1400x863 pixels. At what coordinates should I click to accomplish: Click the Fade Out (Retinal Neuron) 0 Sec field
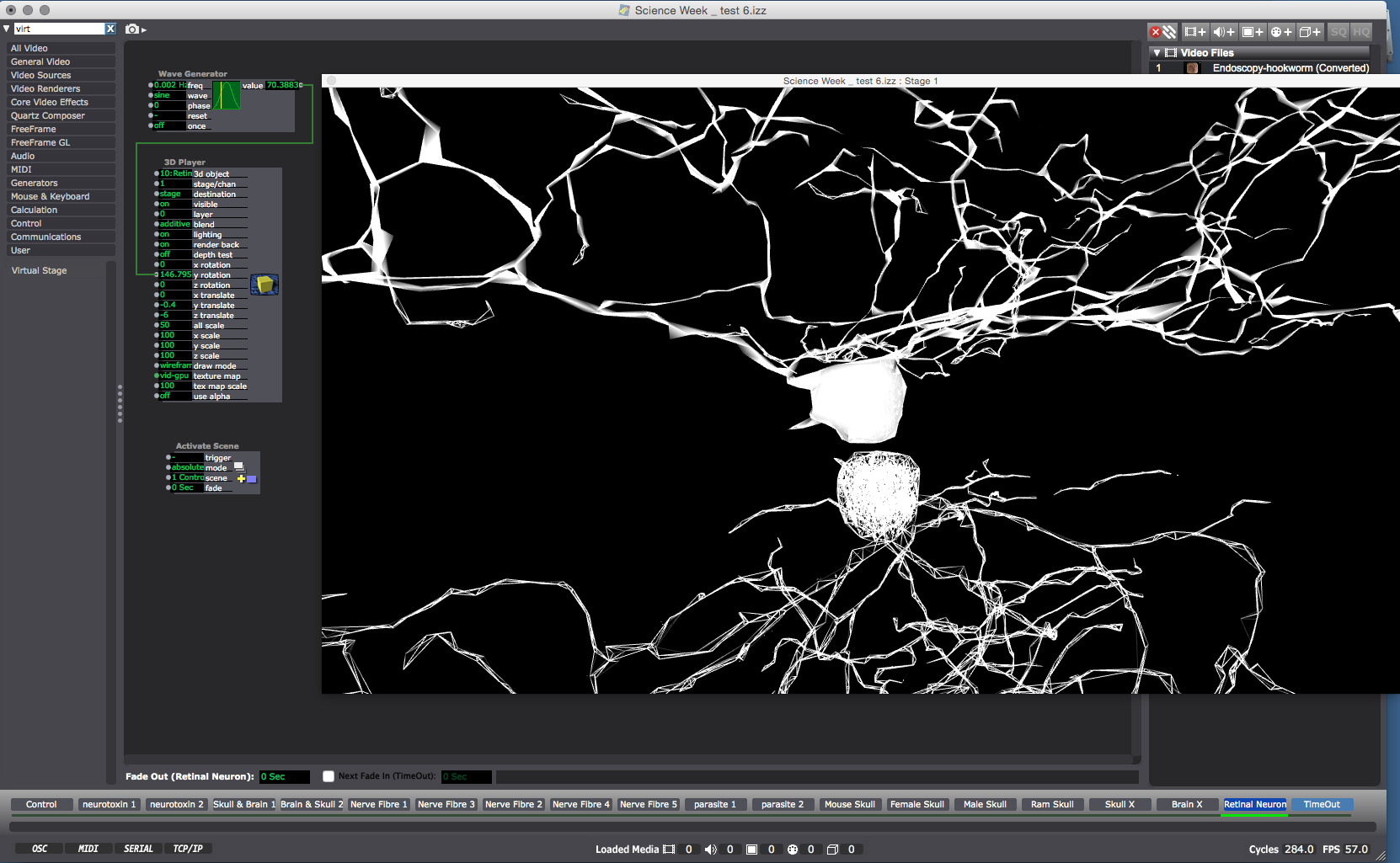click(284, 776)
